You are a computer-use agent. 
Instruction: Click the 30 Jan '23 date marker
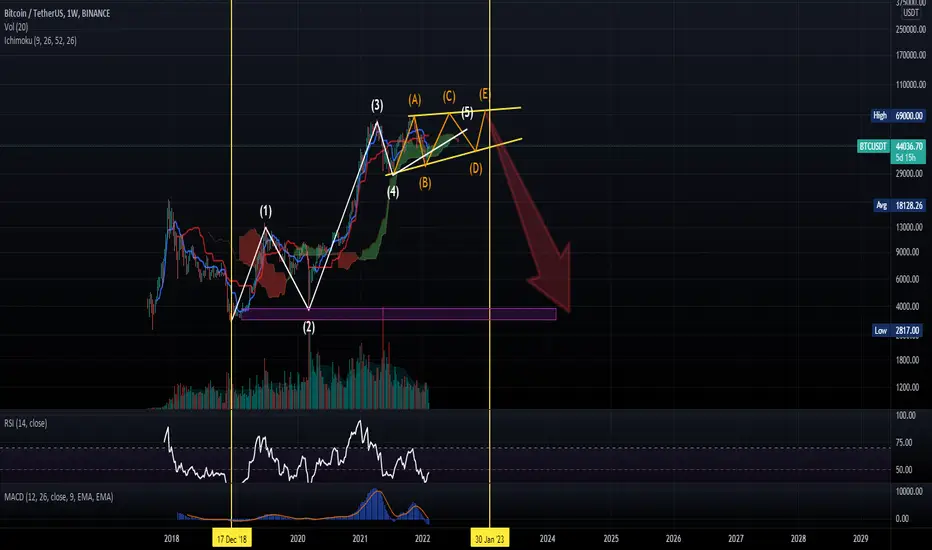coord(489,539)
